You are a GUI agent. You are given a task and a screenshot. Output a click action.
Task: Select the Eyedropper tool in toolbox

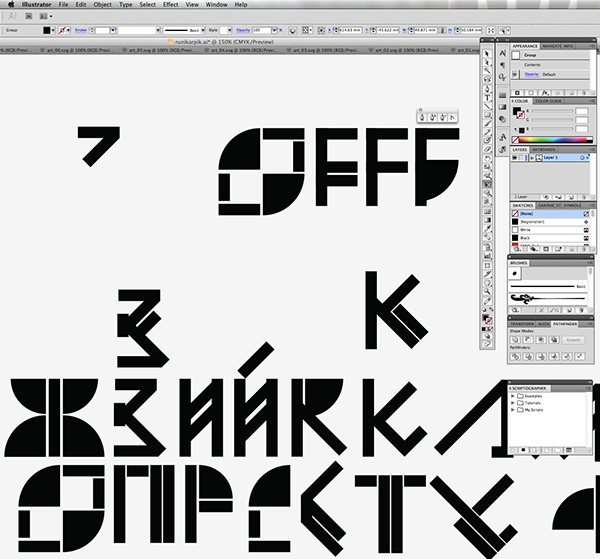point(487,228)
